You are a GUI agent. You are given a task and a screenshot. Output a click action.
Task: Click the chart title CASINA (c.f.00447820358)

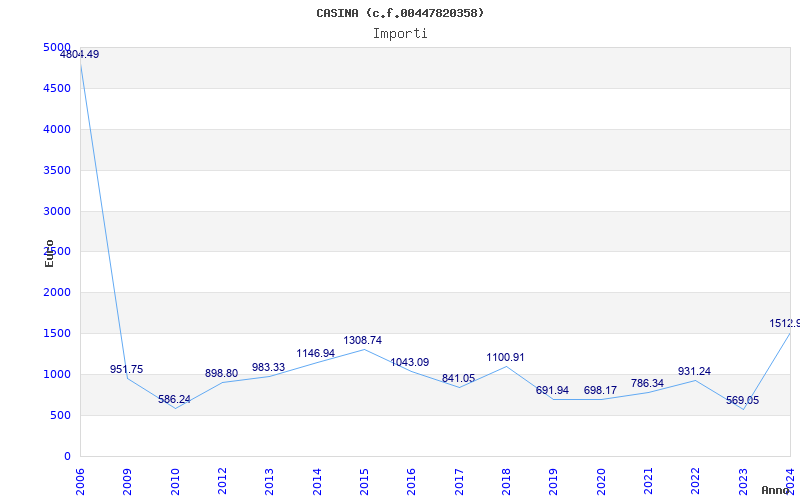pos(400,13)
